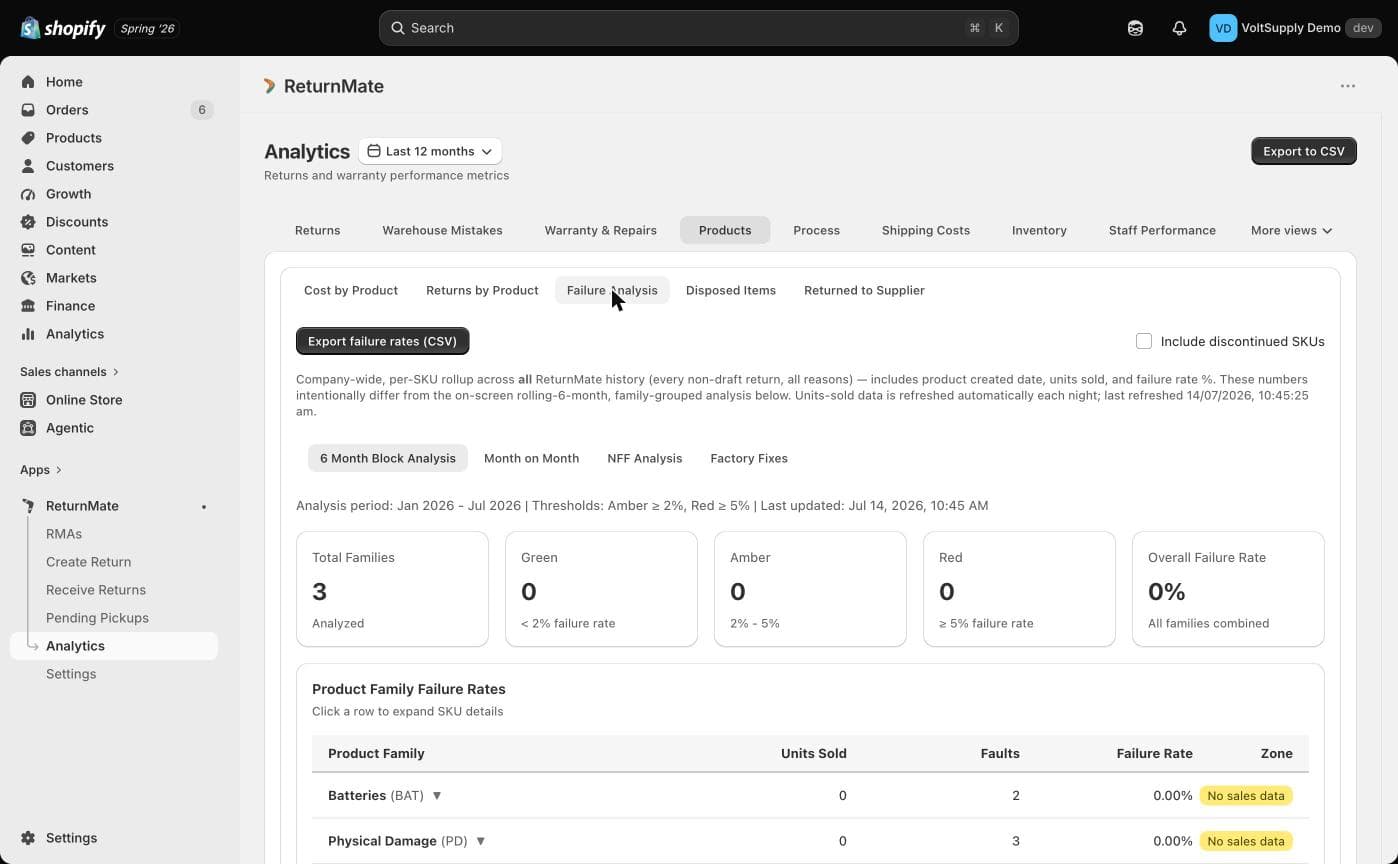This screenshot has width=1398, height=864.
Task: Click the search magnifier icon
Action: pos(397,28)
